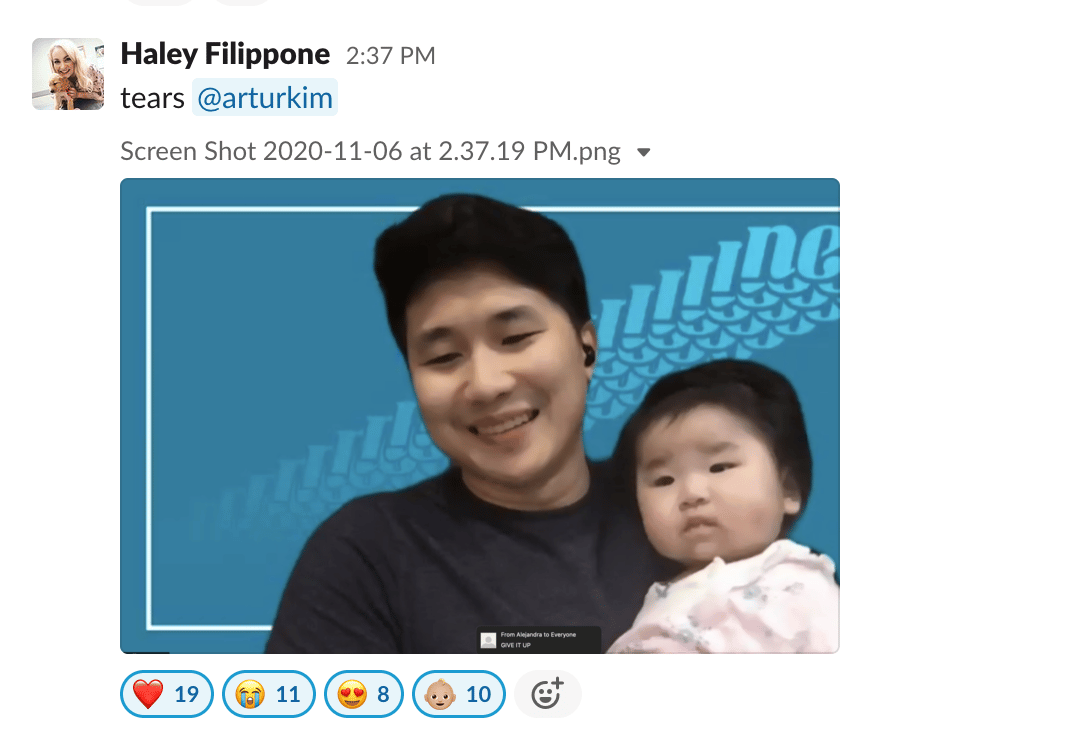Viewport: 1068px width, 740px height.
Task: Click the red heart emoji reaction
Action: tap(148, 694)
